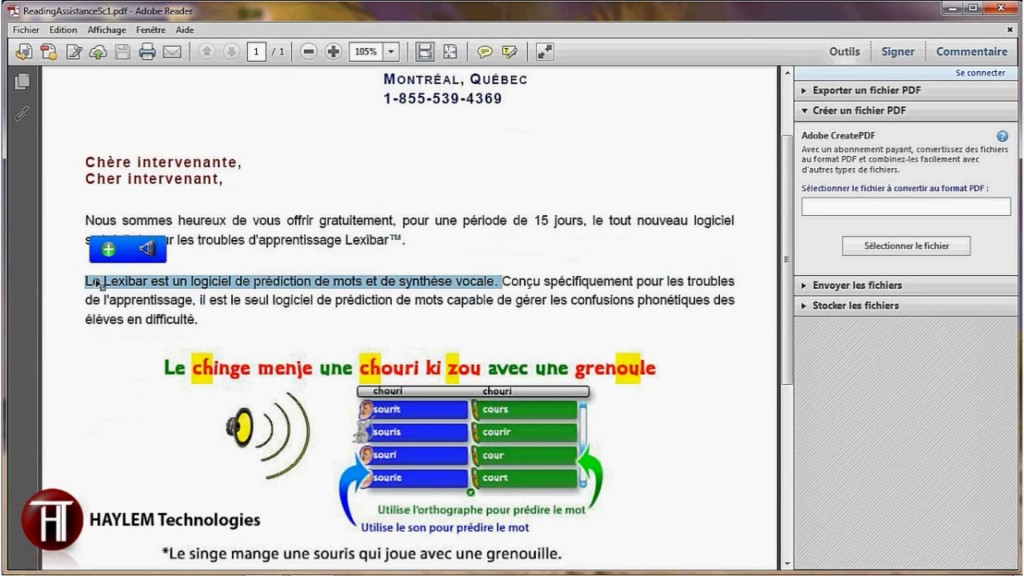Click the file to convert input field
The height and width of the screenshot is (576, 1024).
click(x=906, y=207)
